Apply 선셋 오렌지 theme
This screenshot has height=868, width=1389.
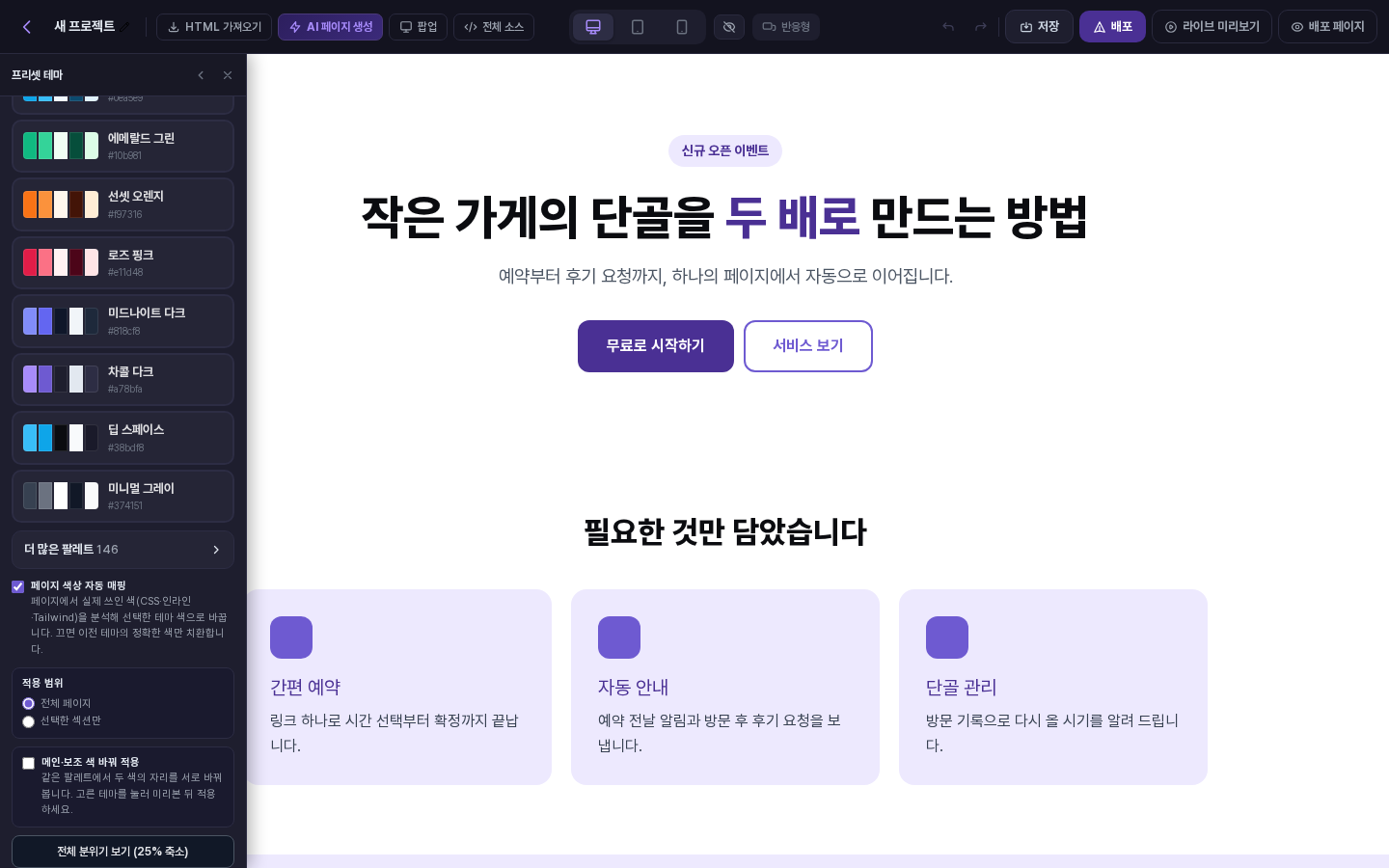[123, 204]
